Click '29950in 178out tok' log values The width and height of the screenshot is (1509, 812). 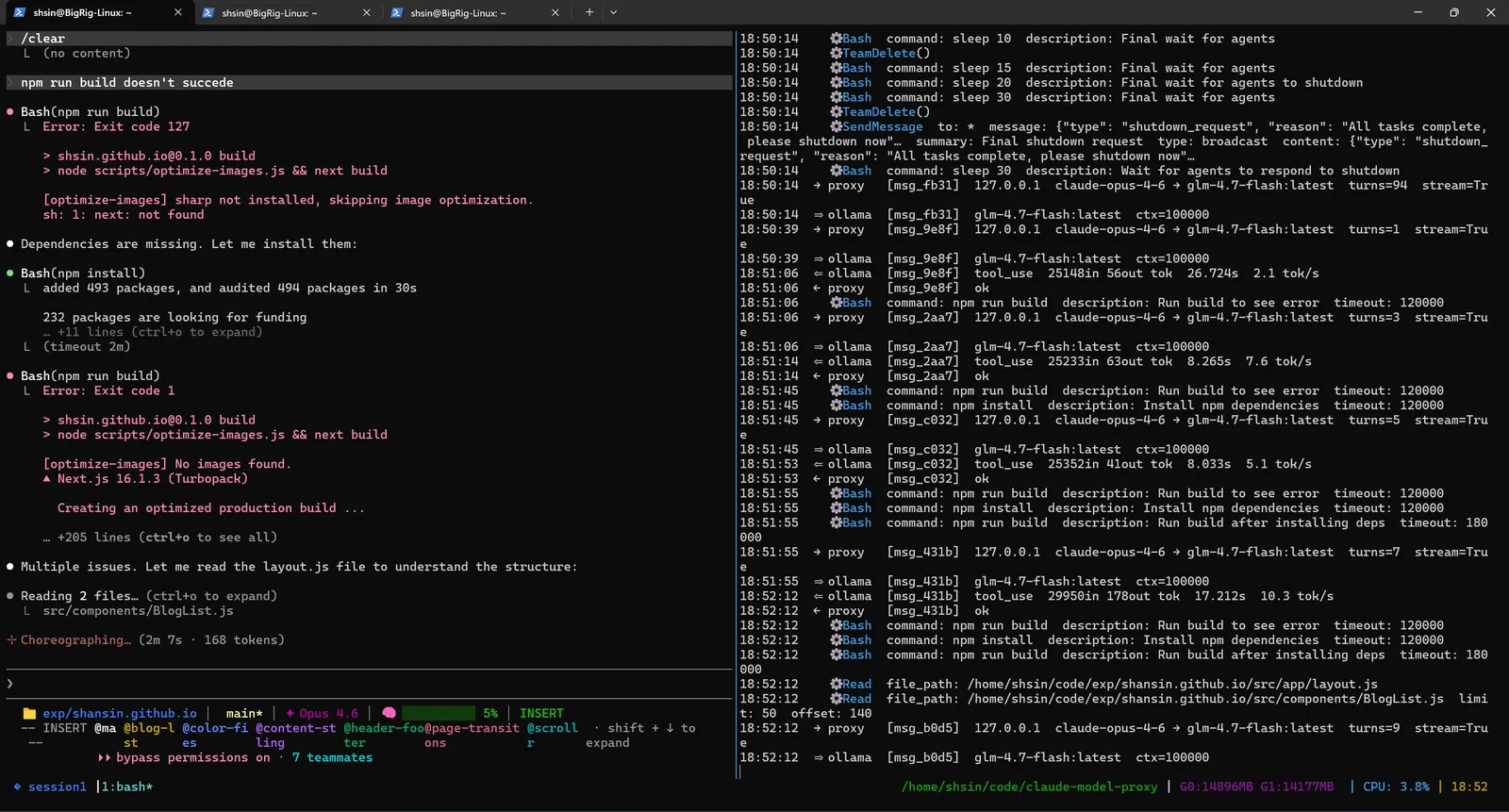point(1114,596)
